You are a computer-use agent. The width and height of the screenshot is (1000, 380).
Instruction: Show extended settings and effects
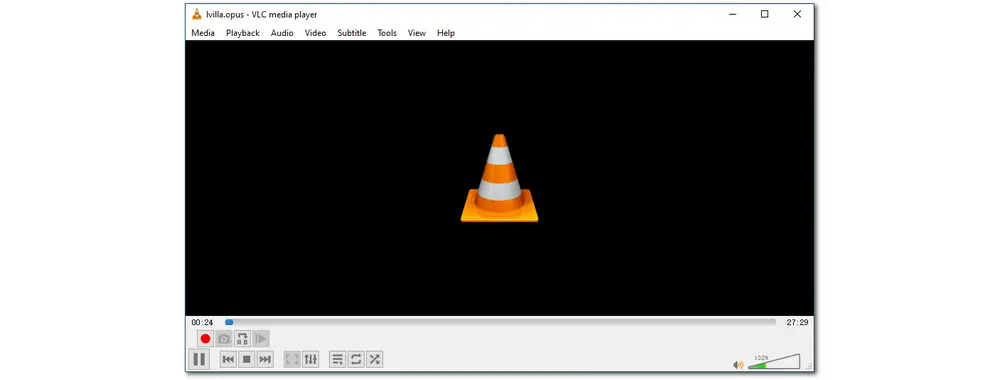pyautogui.click(x=311, y=360)
